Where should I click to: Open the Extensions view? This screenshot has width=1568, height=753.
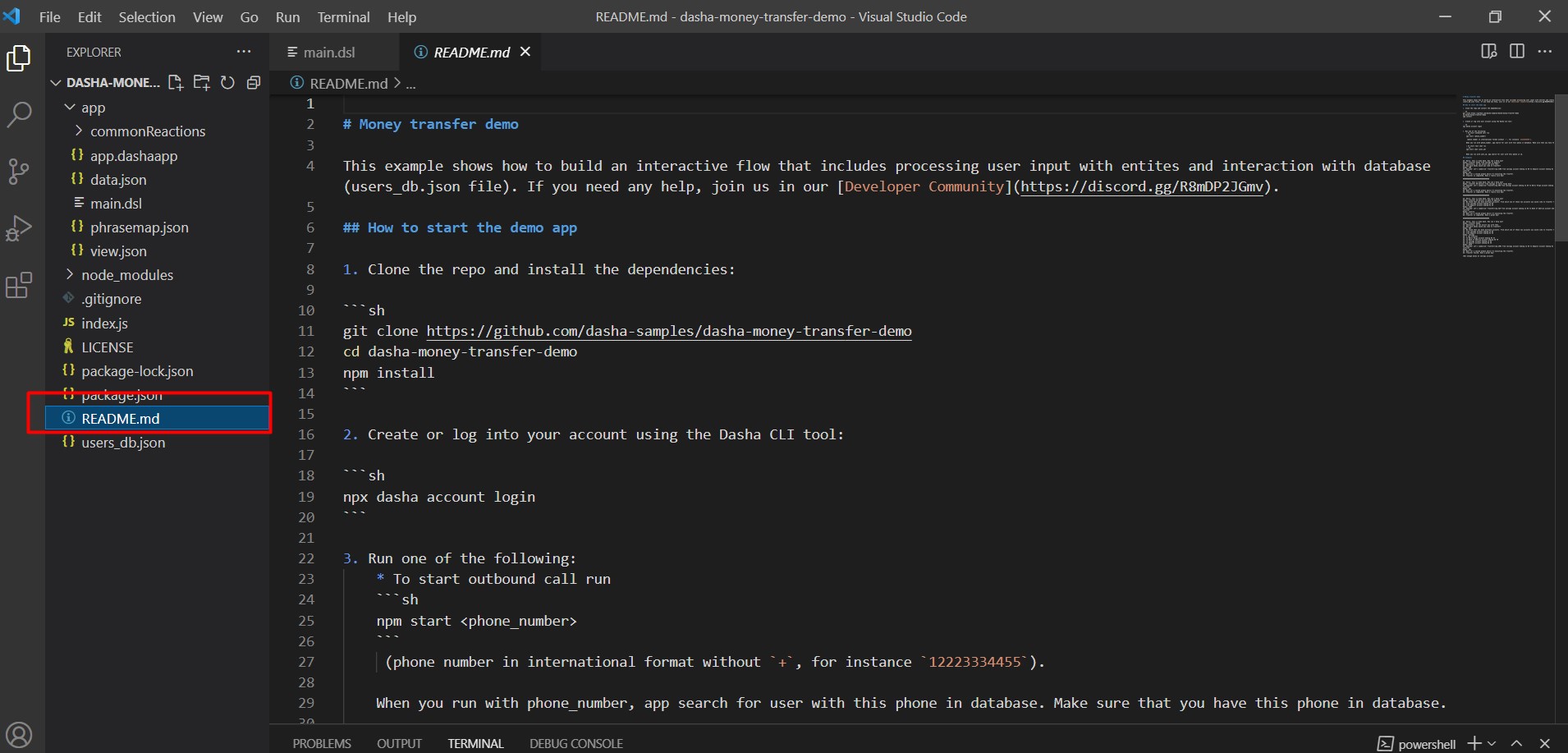(x=19, y=285)
